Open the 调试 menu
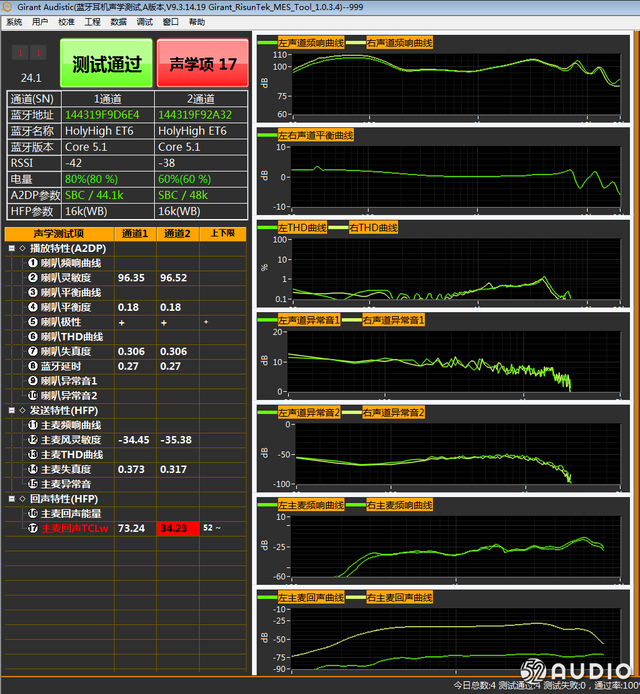This screenshot has height=694, width=640. pyautogui.click(x=145, y=22)
